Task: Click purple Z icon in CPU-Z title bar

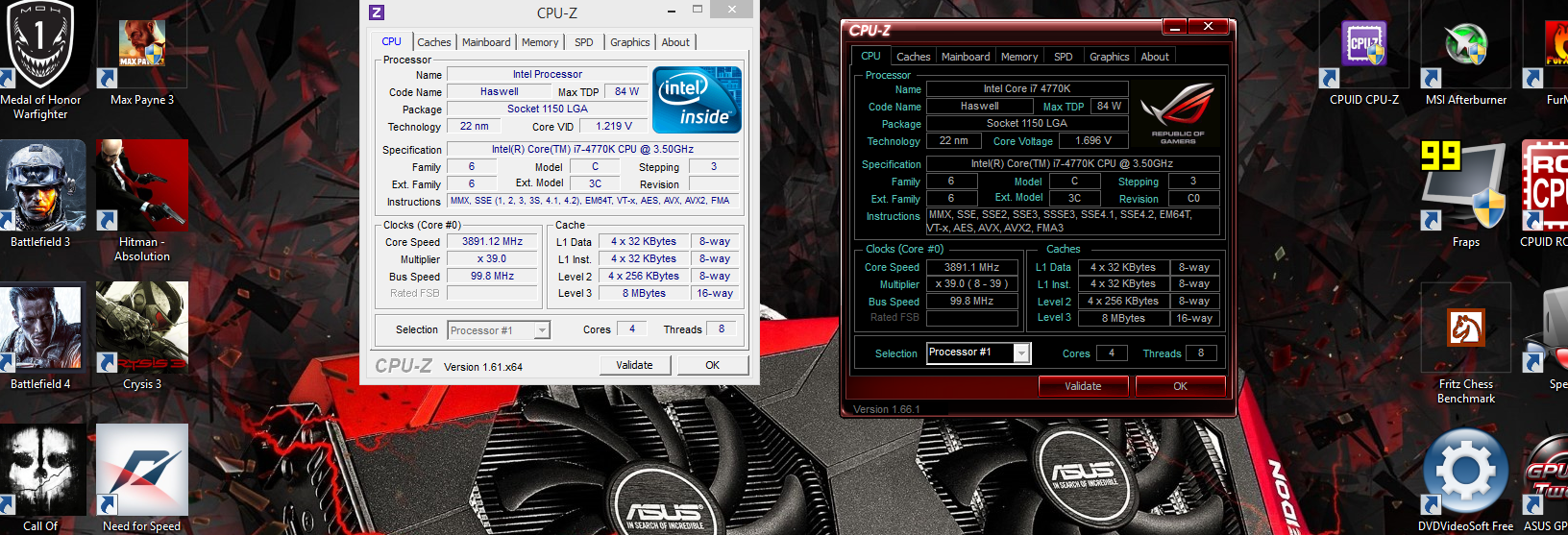Action: [x=377, y=12]
